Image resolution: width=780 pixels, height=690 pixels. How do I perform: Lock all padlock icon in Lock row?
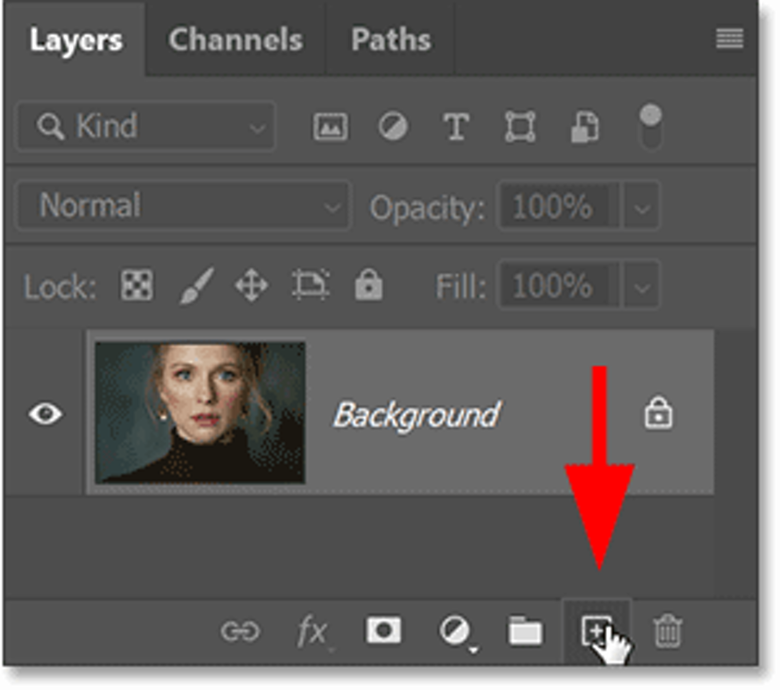[x=369, y=285]
